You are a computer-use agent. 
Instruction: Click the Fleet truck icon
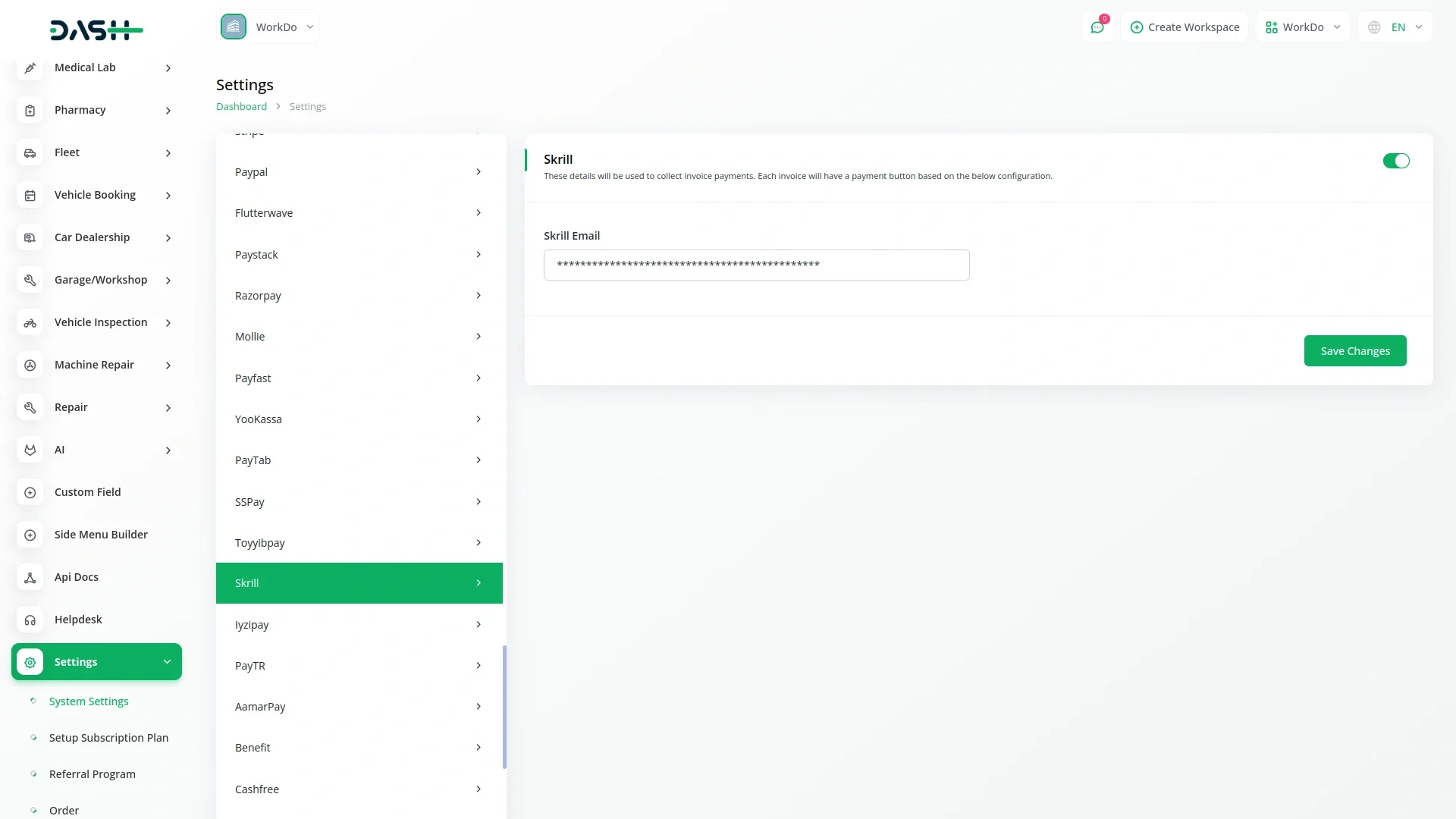pos(30,153)
